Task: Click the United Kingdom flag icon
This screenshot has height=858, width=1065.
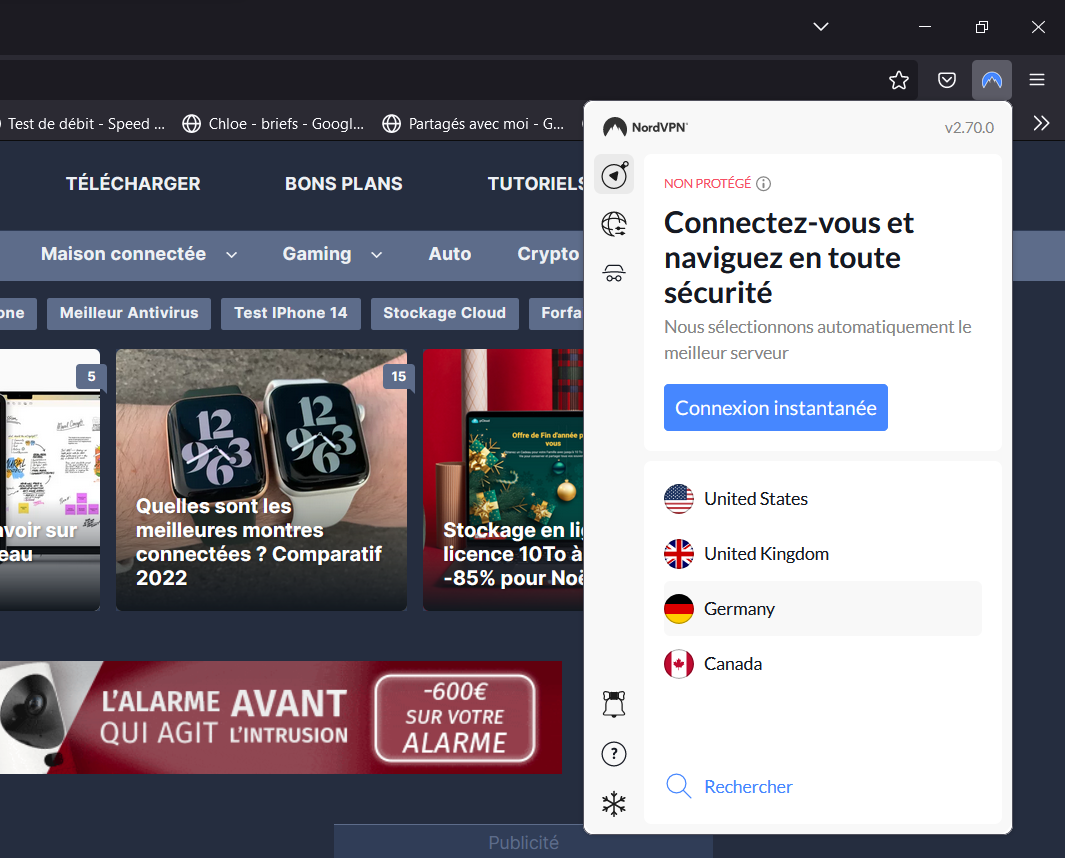Action: 679,554
